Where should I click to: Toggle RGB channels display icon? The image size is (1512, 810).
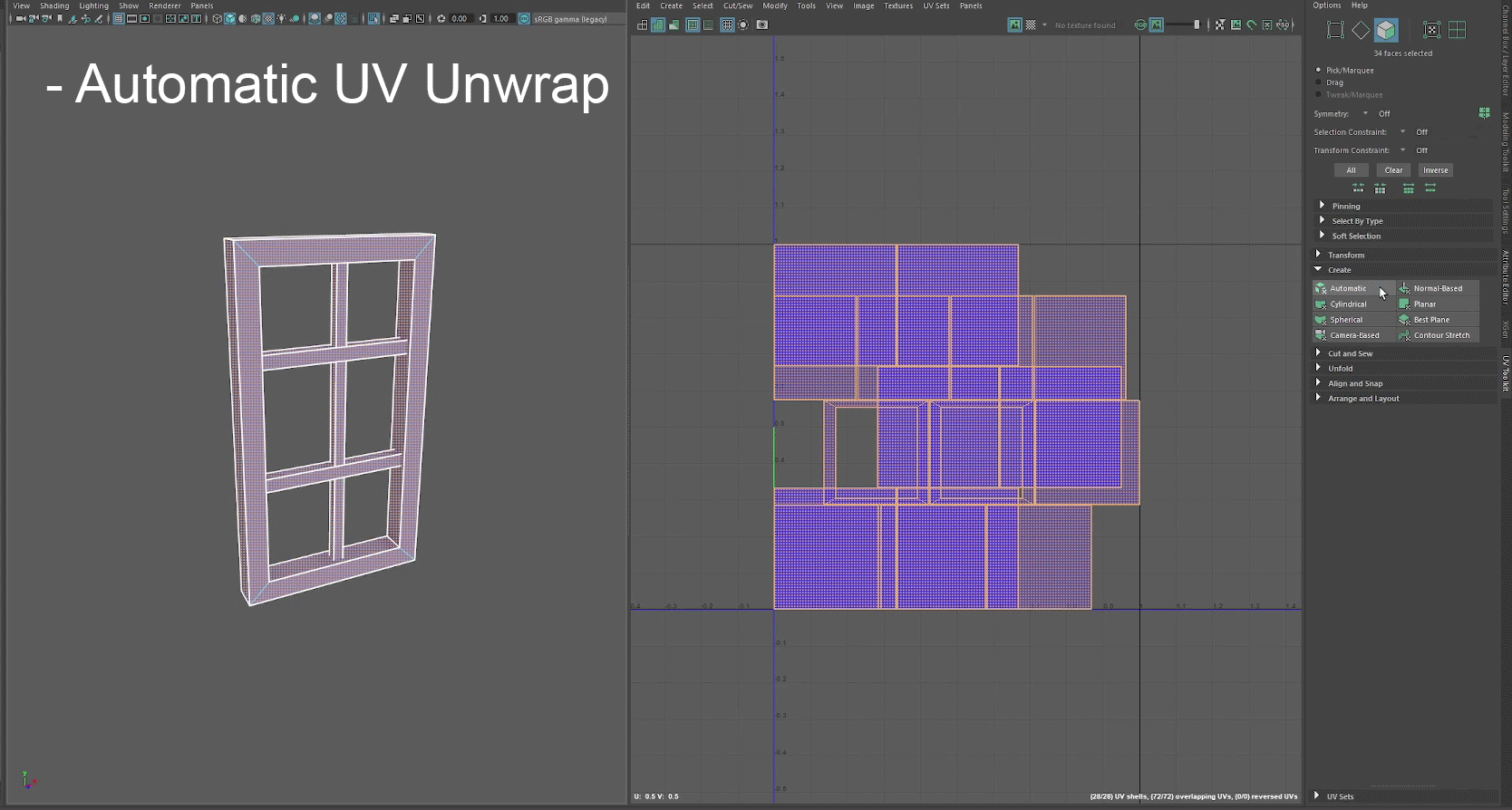pos(1140,24)
